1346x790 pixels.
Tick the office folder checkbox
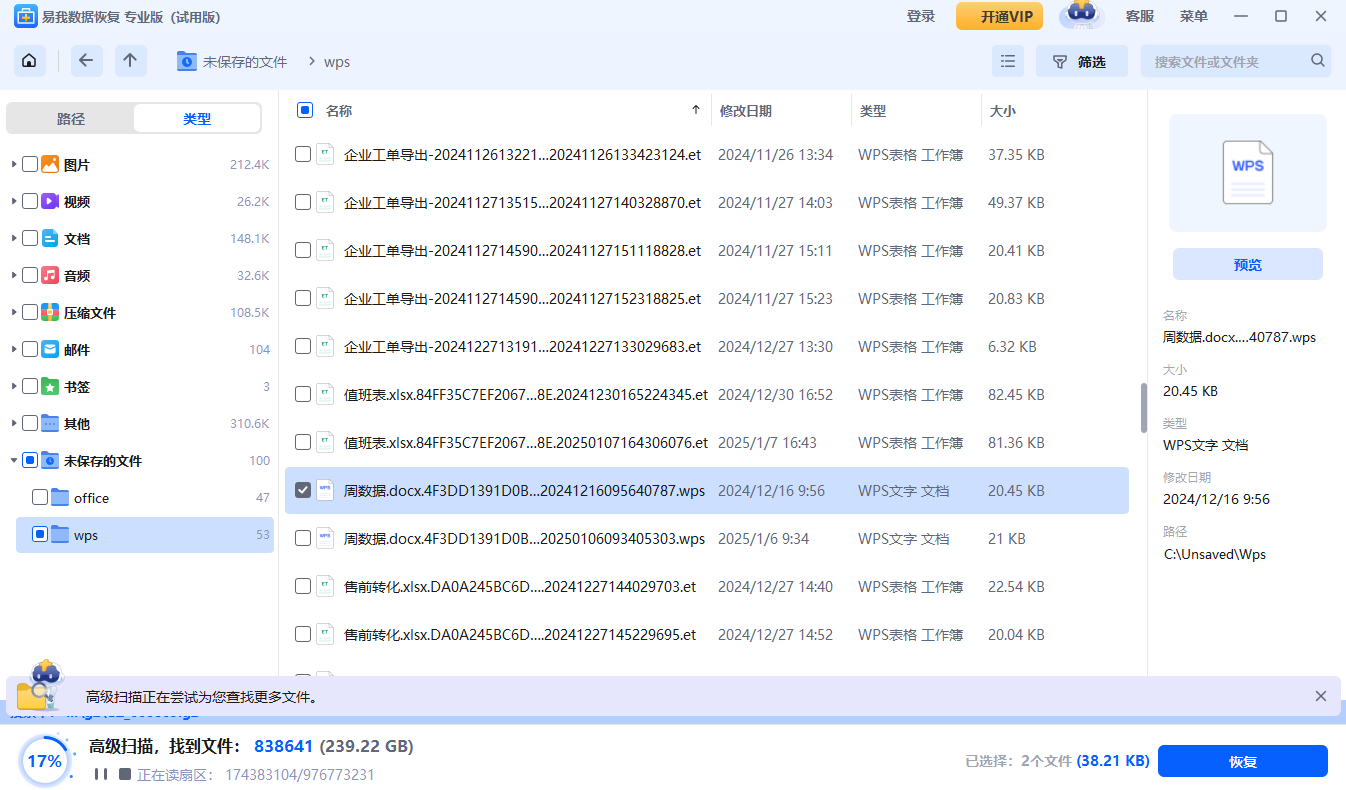(x=40, y=498)
